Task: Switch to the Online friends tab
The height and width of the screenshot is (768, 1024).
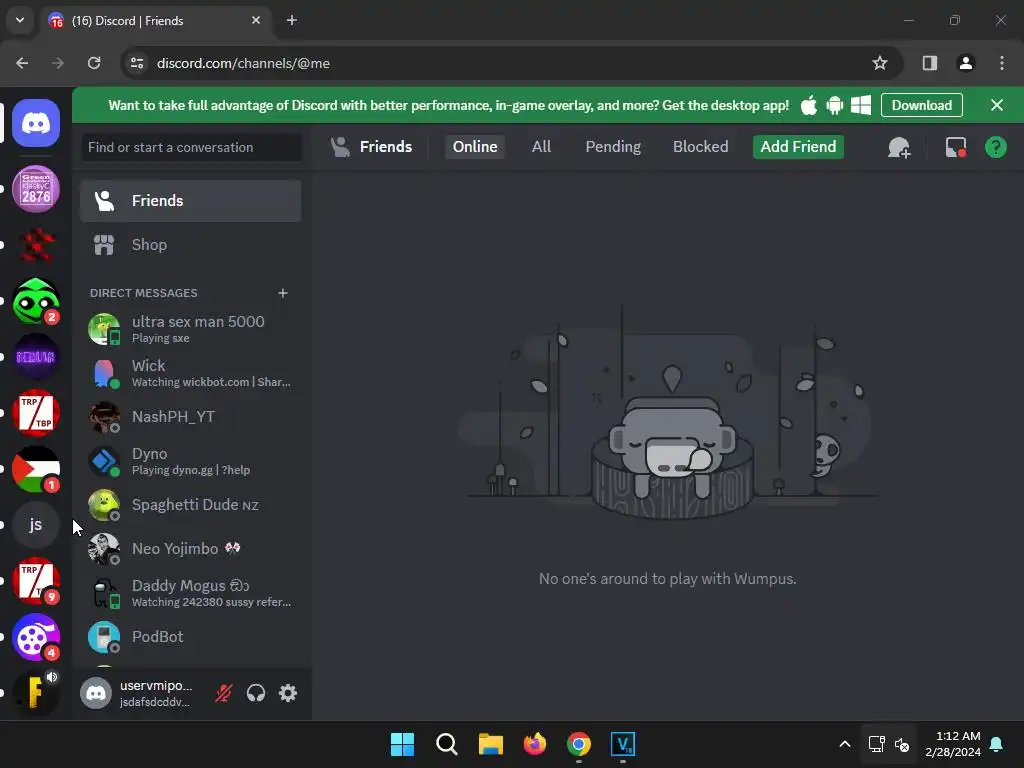Action: click(475, 147)
